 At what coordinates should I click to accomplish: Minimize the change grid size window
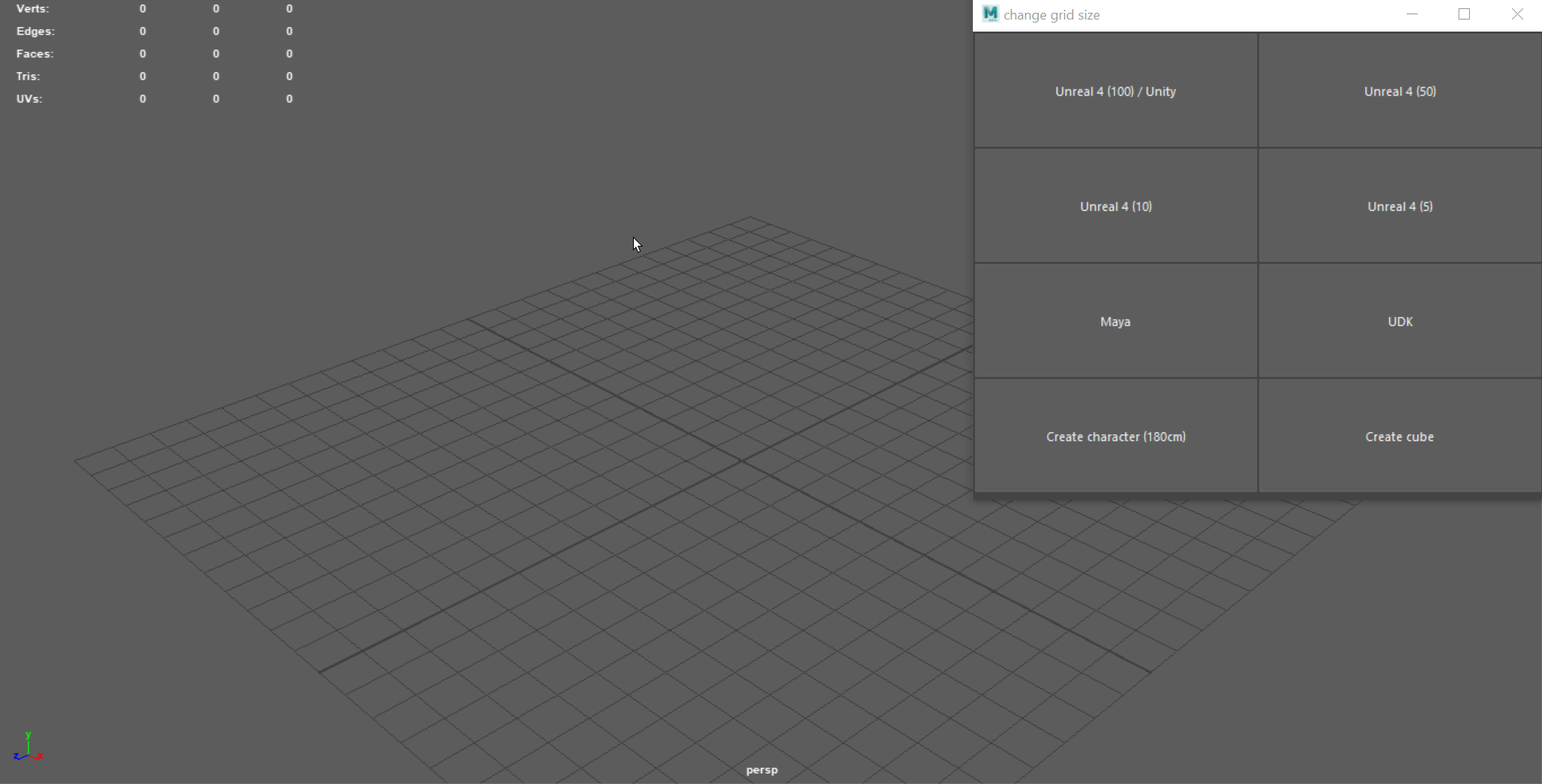tap(1412, 14)
